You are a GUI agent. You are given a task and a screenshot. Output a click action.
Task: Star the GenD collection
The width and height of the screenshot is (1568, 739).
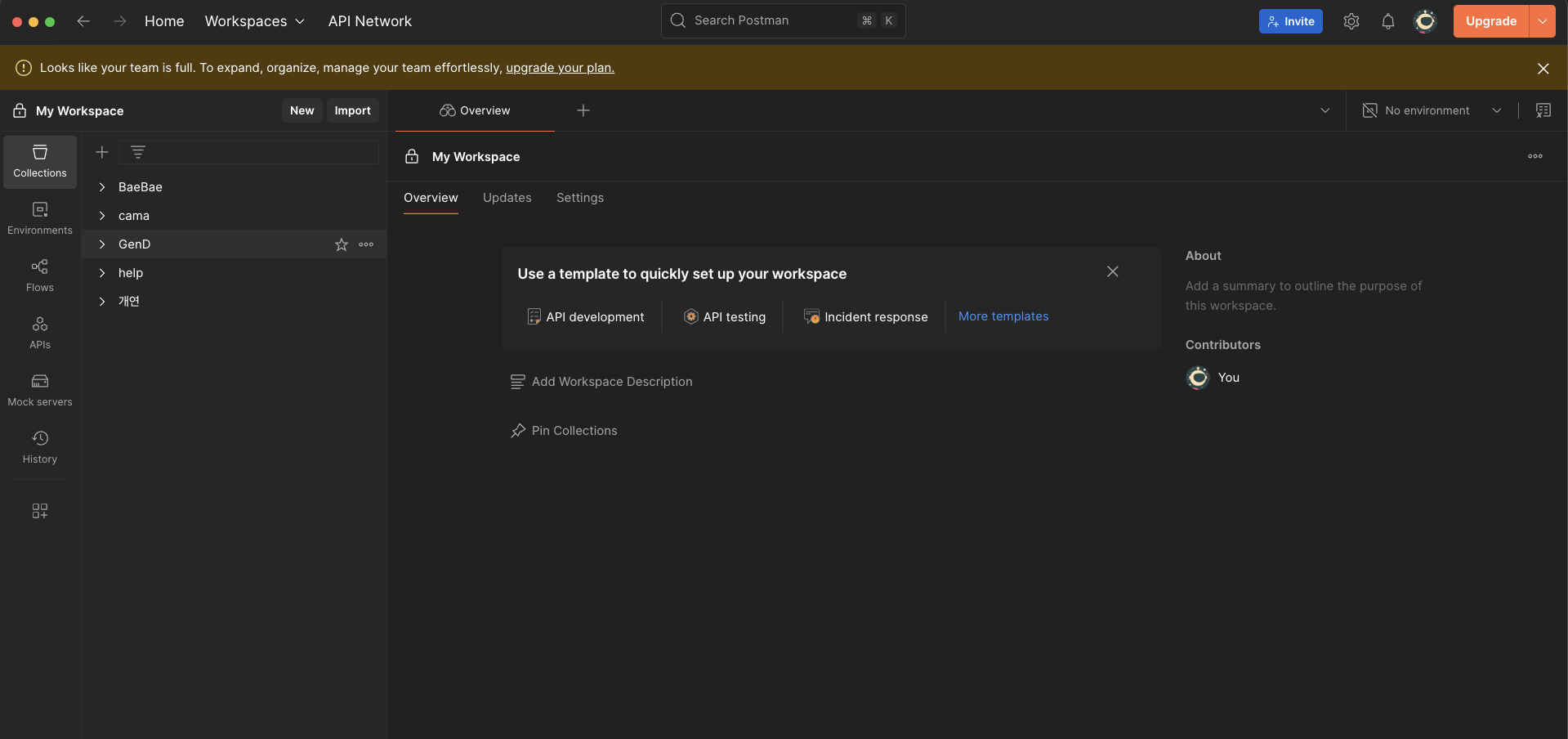pos(342,244)
